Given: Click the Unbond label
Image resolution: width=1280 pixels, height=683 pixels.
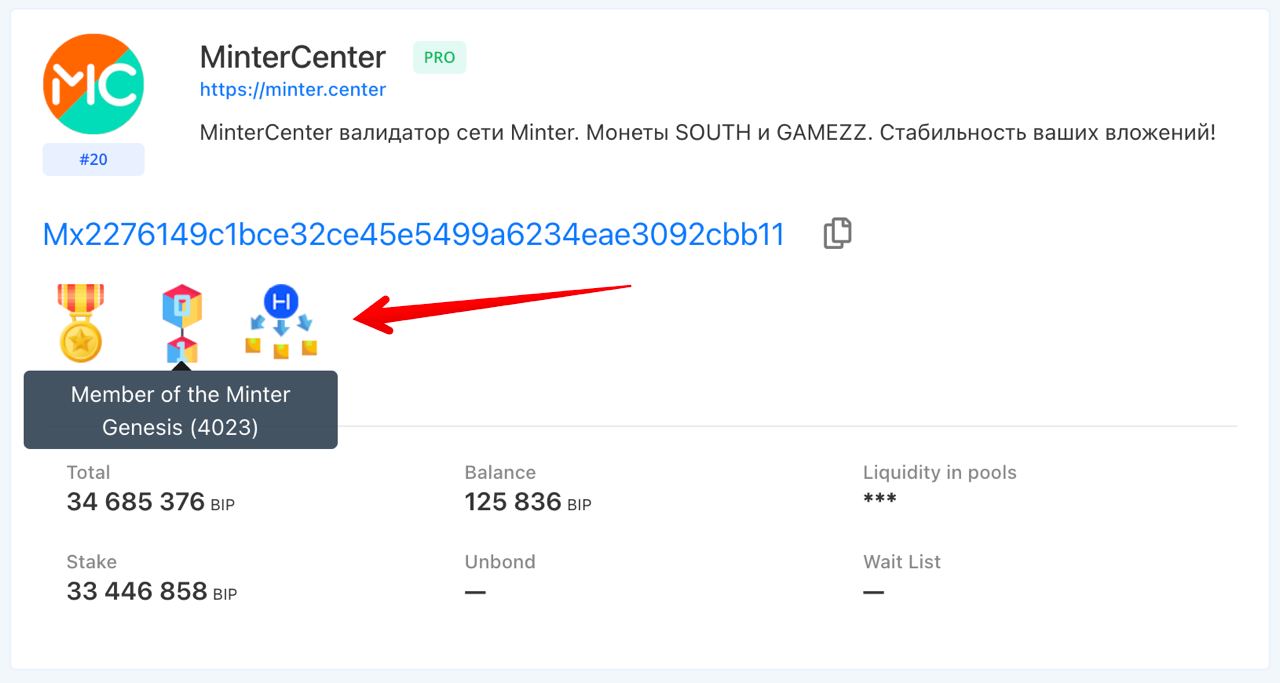Looking at the screenshot, I should click(500, 562).
